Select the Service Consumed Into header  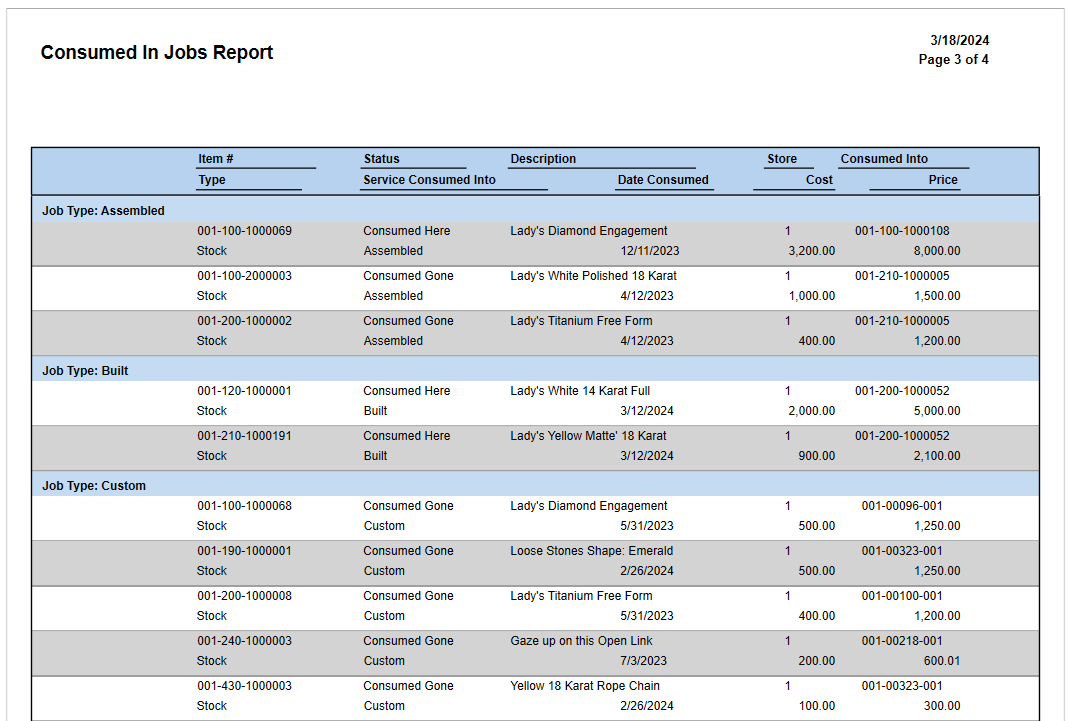point(429,180)
